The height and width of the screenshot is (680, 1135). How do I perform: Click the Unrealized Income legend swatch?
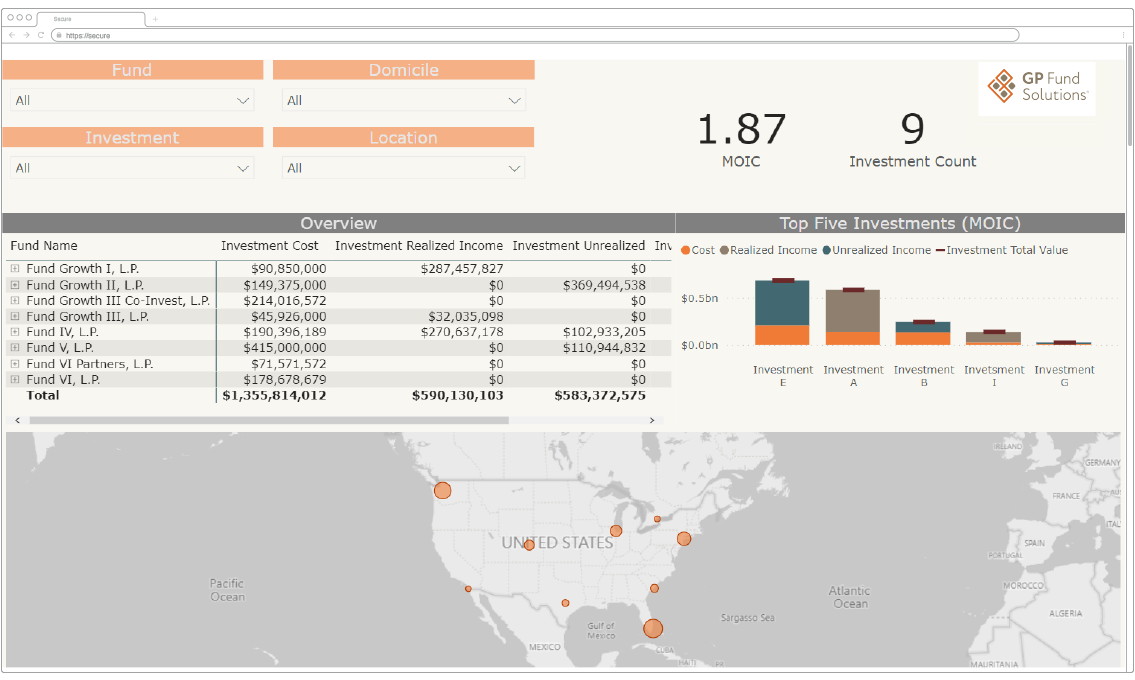(x=826, y=251)
